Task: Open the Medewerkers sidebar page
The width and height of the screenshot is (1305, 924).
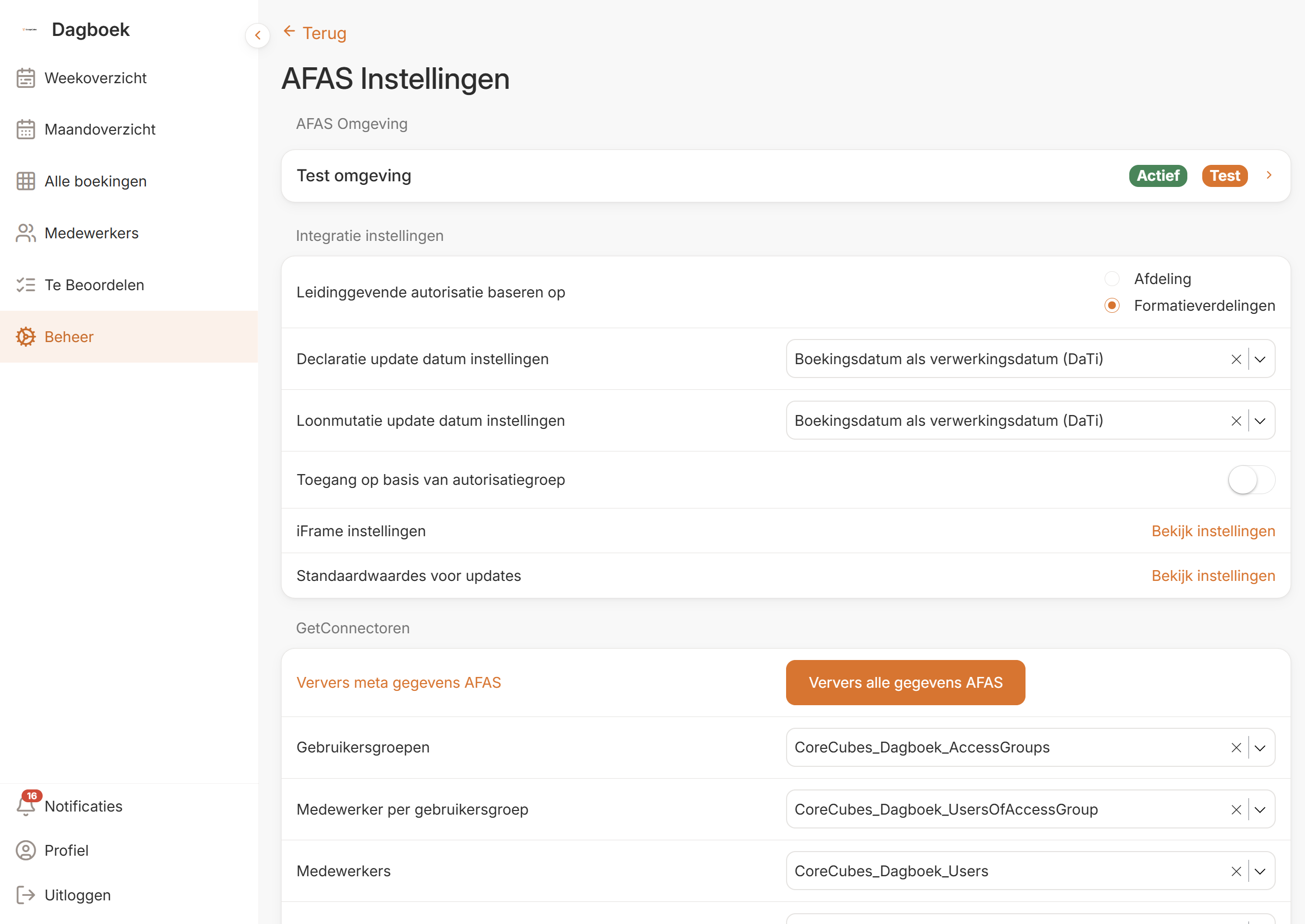Action: [128, 233]
